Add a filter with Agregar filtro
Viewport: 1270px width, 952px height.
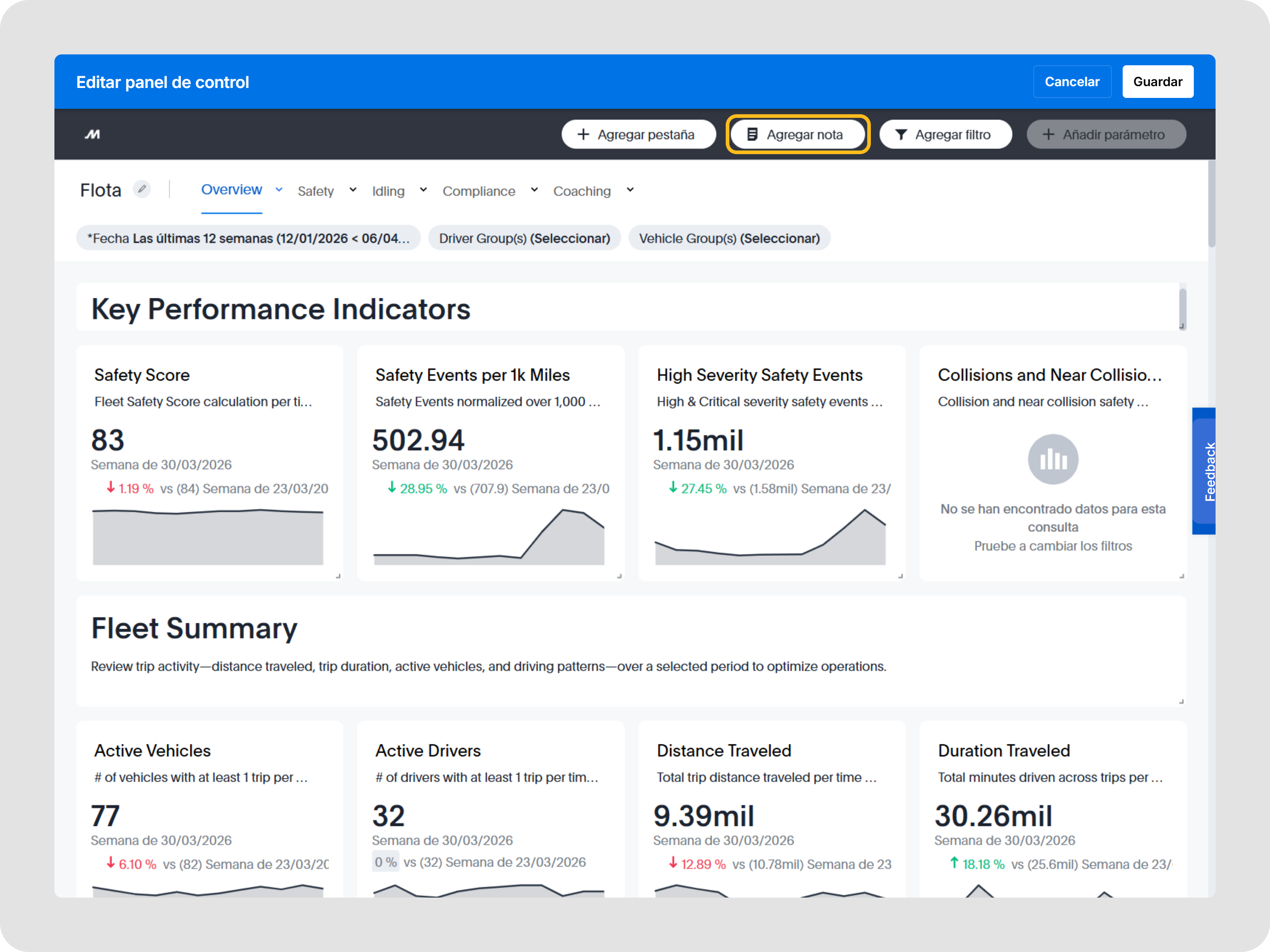(x=945, y=134)
